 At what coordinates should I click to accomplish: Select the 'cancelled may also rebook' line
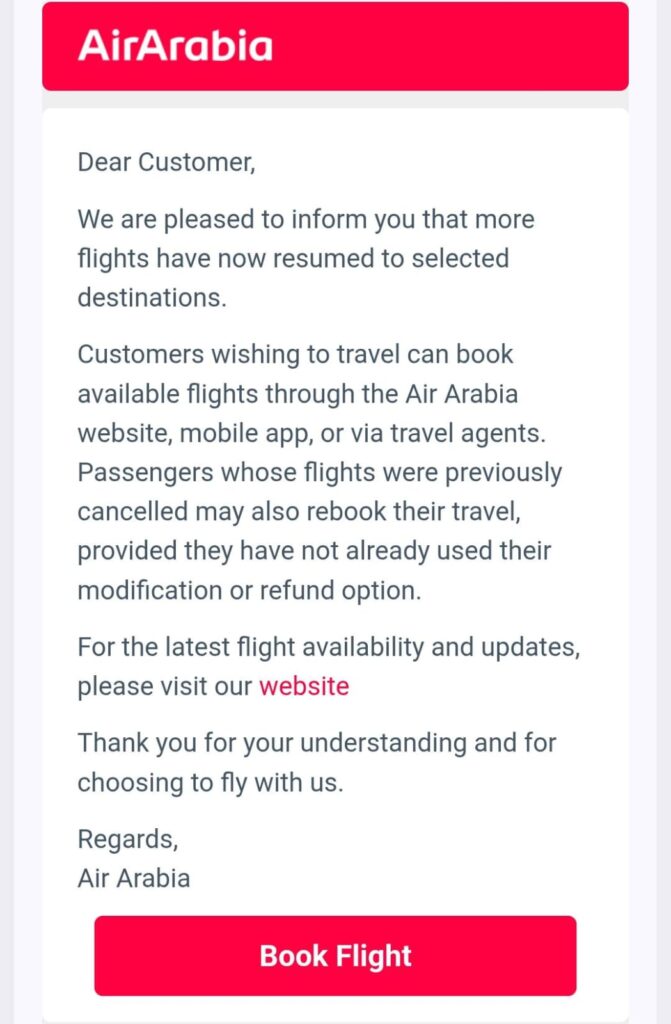click(x=315, y=511)
